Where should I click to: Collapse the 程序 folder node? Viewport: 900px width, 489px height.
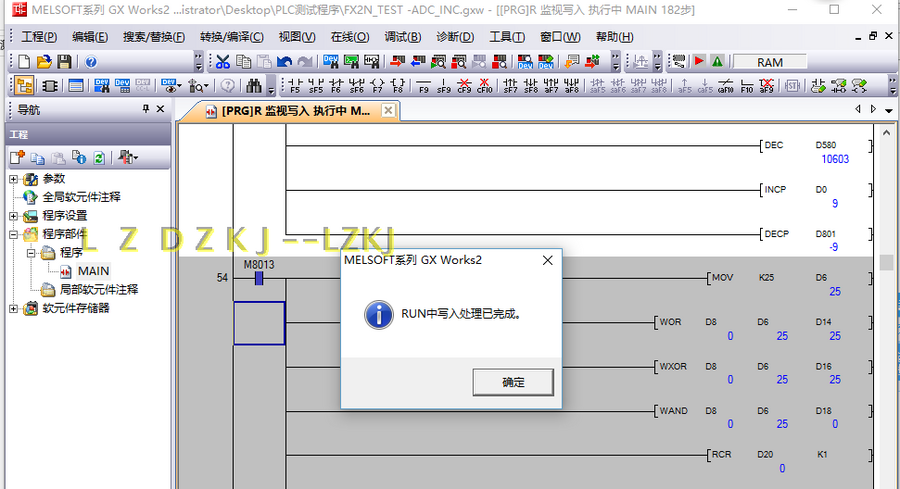tap(32, 253)
